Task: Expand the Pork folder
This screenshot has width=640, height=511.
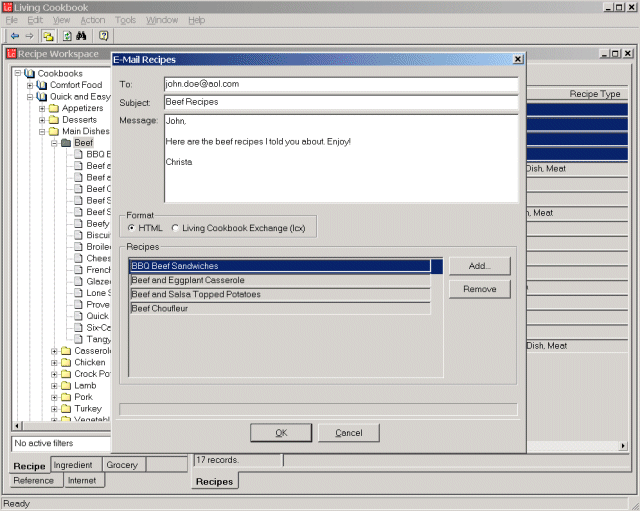Action: point(54,398)
